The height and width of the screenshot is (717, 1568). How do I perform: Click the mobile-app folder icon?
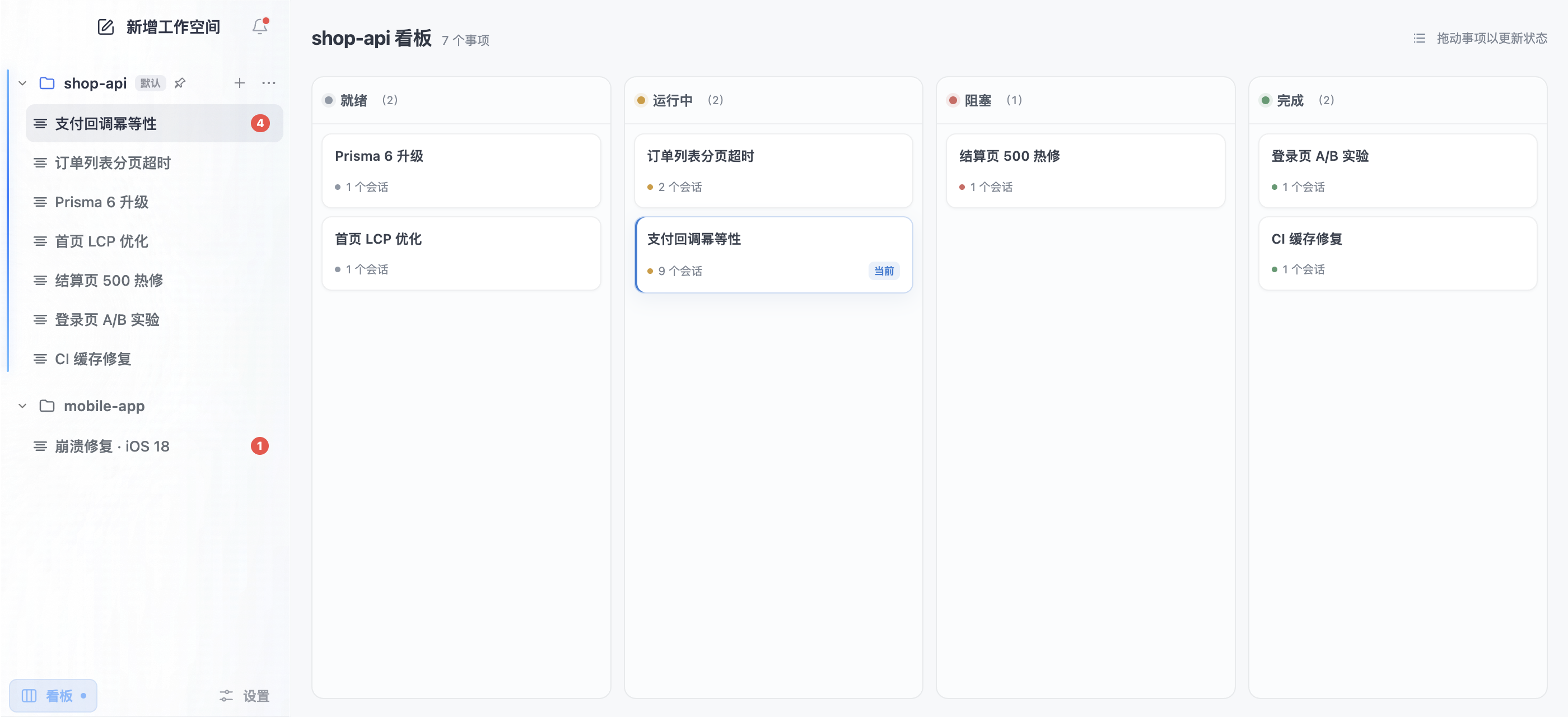[47, 406]
